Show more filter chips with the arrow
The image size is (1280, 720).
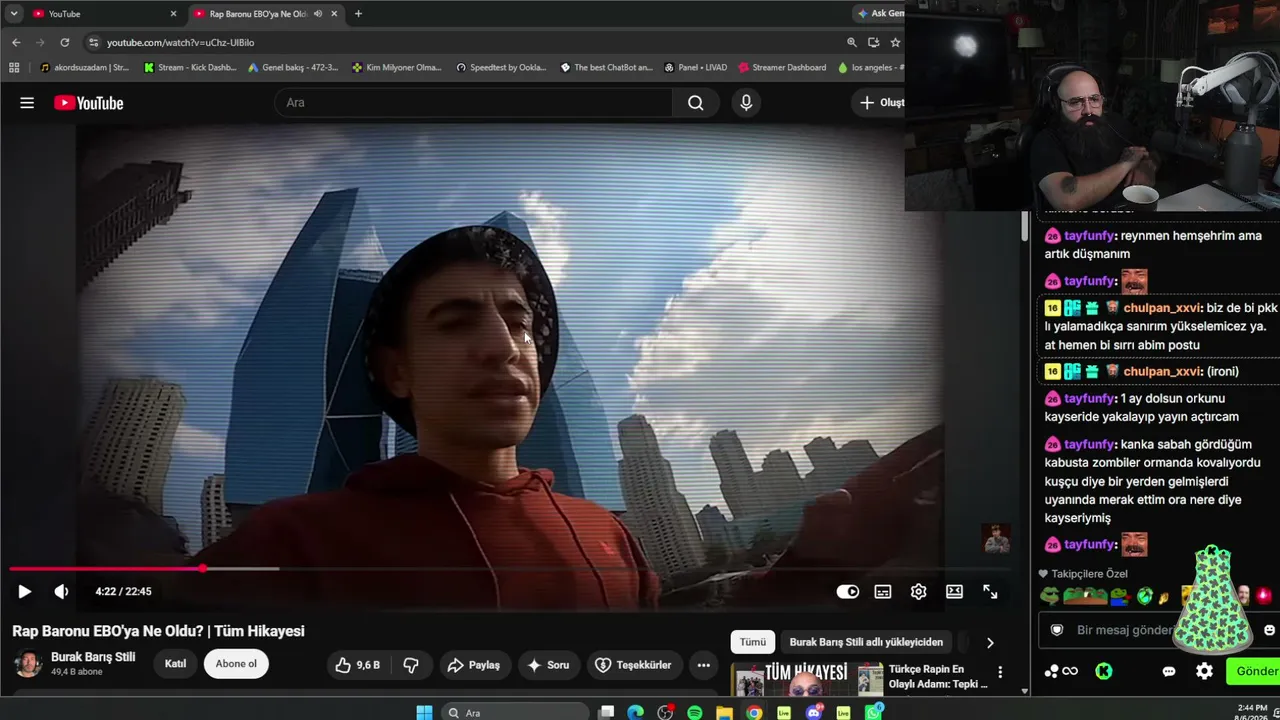coord(990,643)
